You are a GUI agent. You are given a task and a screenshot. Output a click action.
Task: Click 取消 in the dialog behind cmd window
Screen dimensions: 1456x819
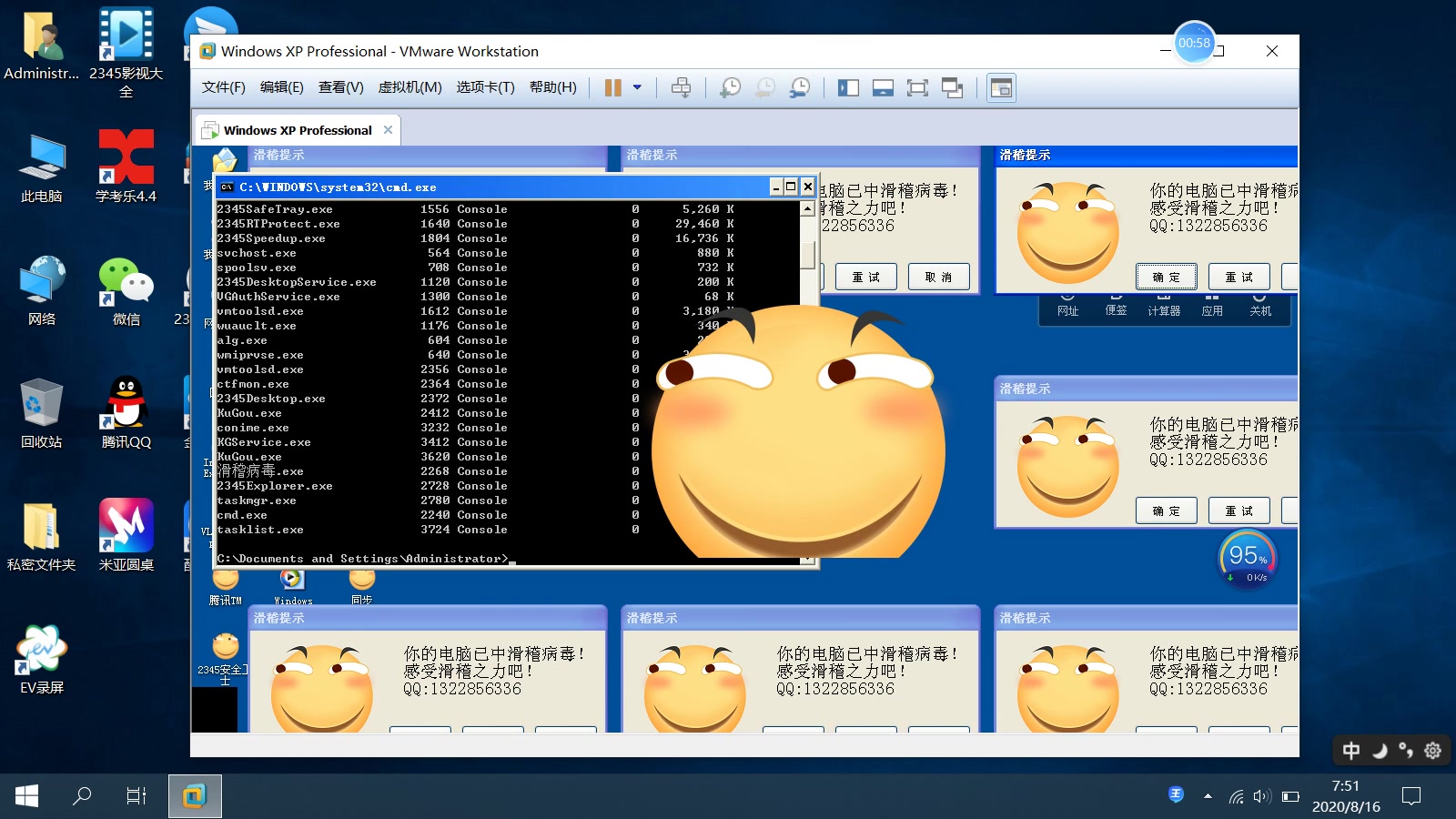(939, 277)
